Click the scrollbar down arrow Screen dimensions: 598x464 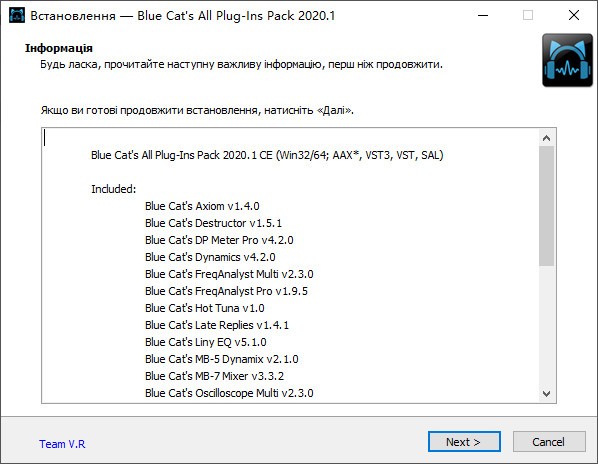[x=547, y=393]
